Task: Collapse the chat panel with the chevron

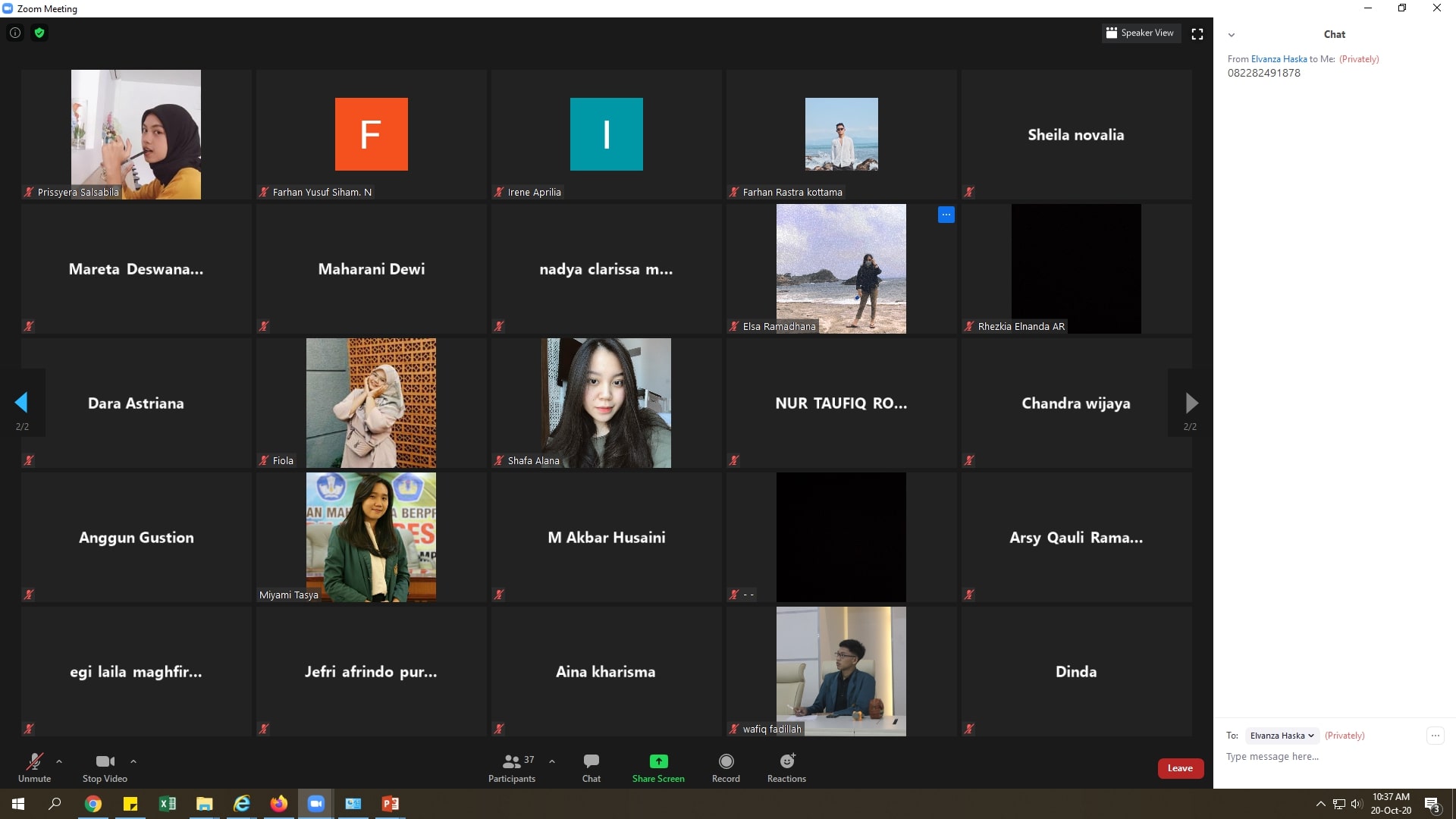Action: pos(1232,35)
